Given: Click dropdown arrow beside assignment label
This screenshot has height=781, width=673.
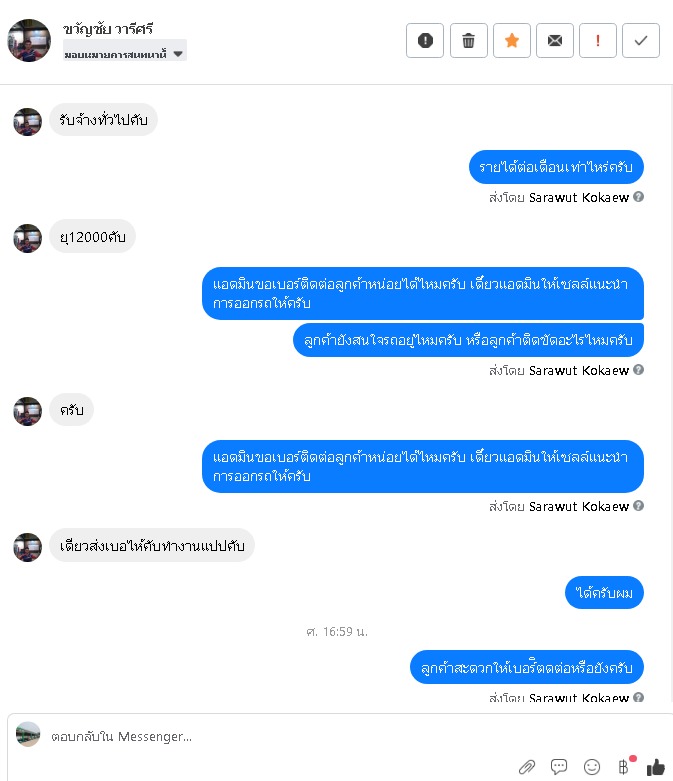Looking at the screenshot, I should [178, 54].
